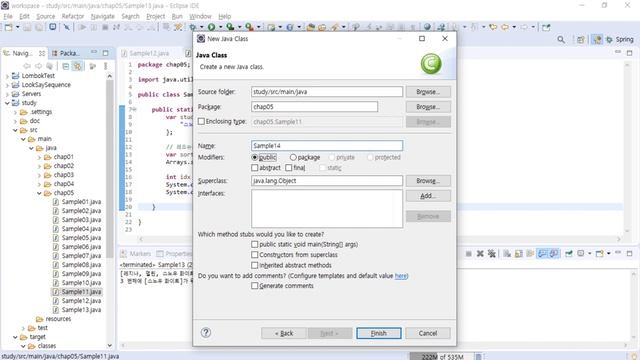This screenshot has width=640, height=360.
Task: Check the final modifier checkbox
Action: click(x=289, y=168)
